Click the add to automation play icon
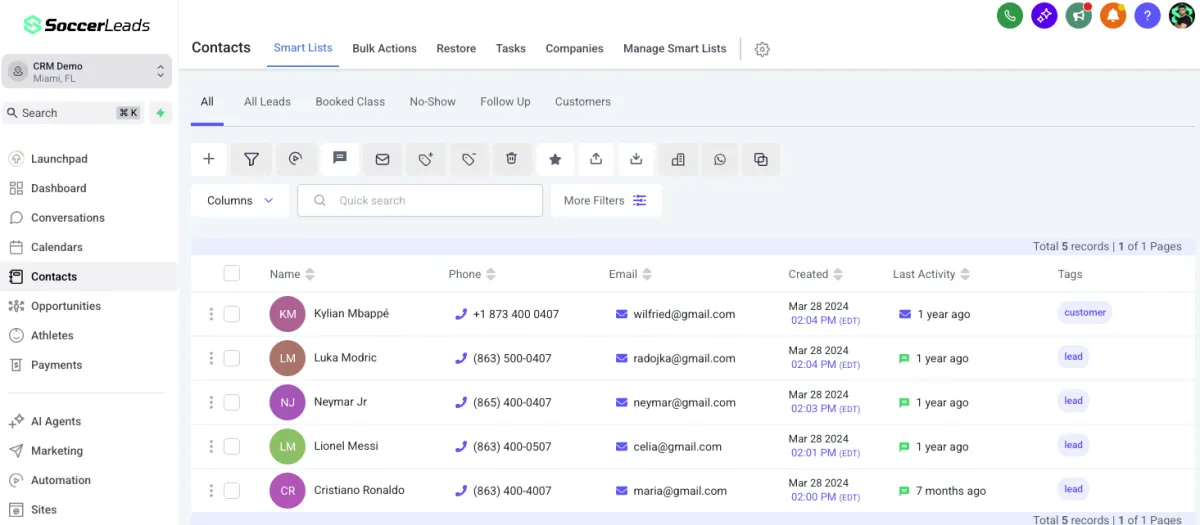Screen dimensions: 1200x525 coord(295,159)
